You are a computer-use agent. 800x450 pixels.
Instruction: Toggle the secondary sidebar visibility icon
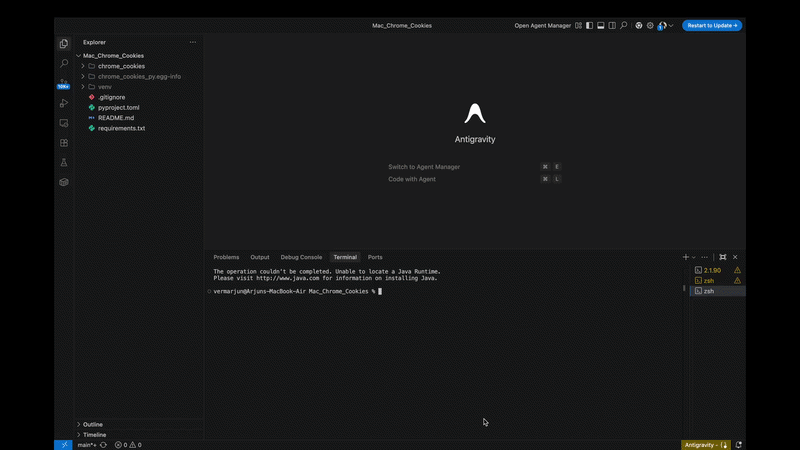point(612,26)
